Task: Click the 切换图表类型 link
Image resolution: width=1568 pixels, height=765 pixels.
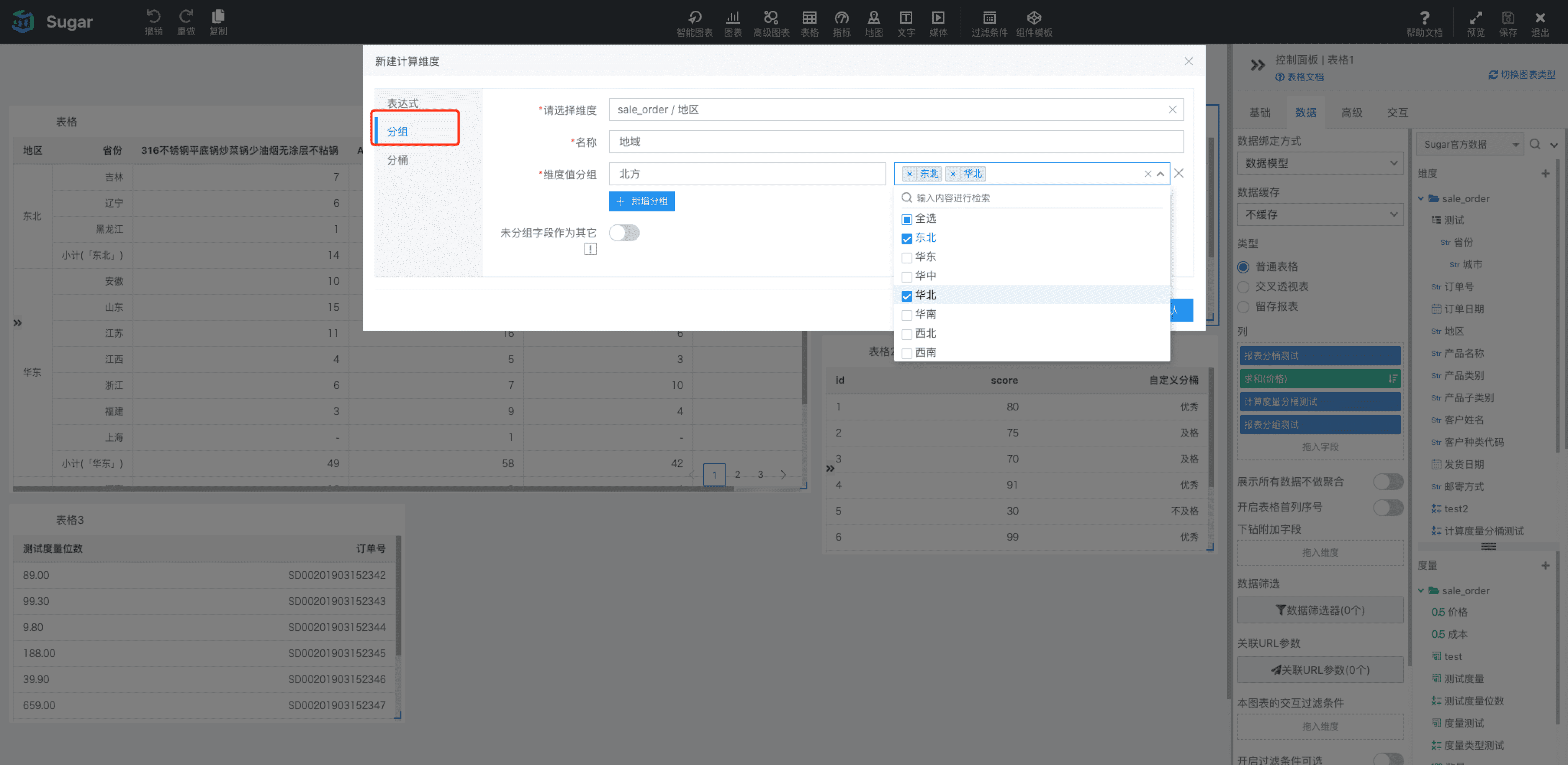Action: tap(1522, 75)
